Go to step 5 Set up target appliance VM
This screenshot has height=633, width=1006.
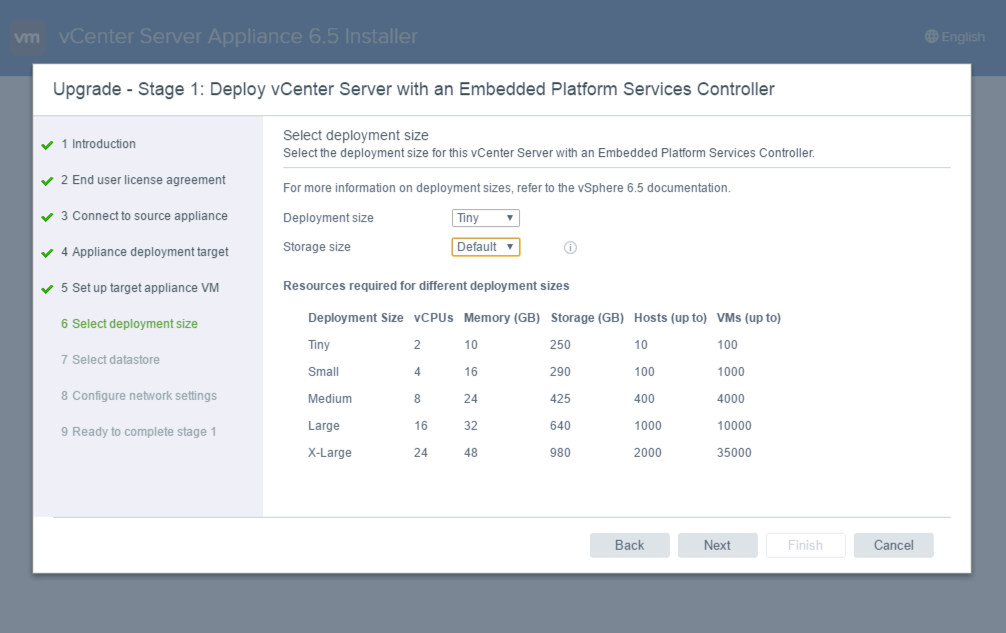(x=140, y=287)
